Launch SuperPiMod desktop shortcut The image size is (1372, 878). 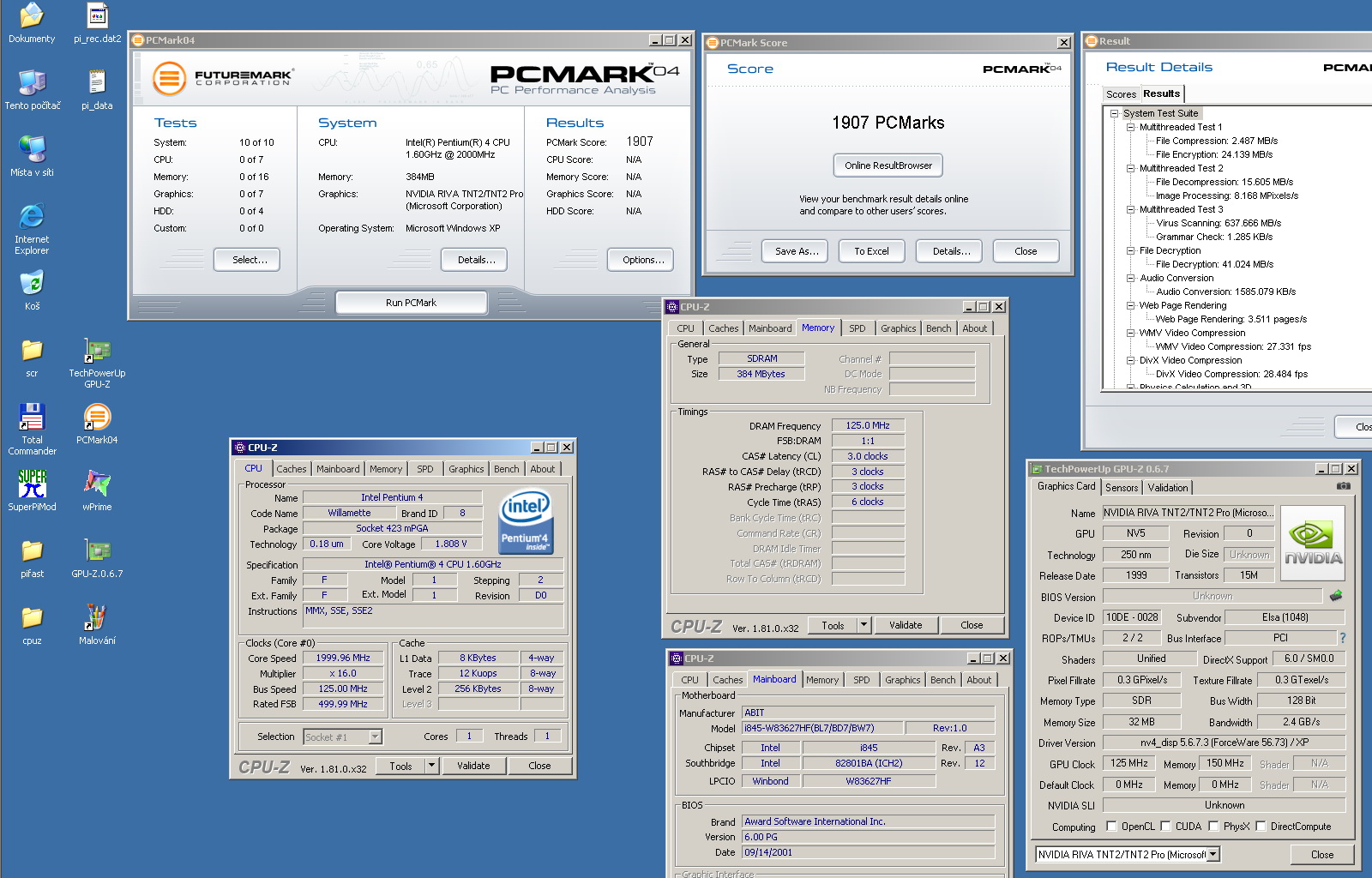point(32,490)
